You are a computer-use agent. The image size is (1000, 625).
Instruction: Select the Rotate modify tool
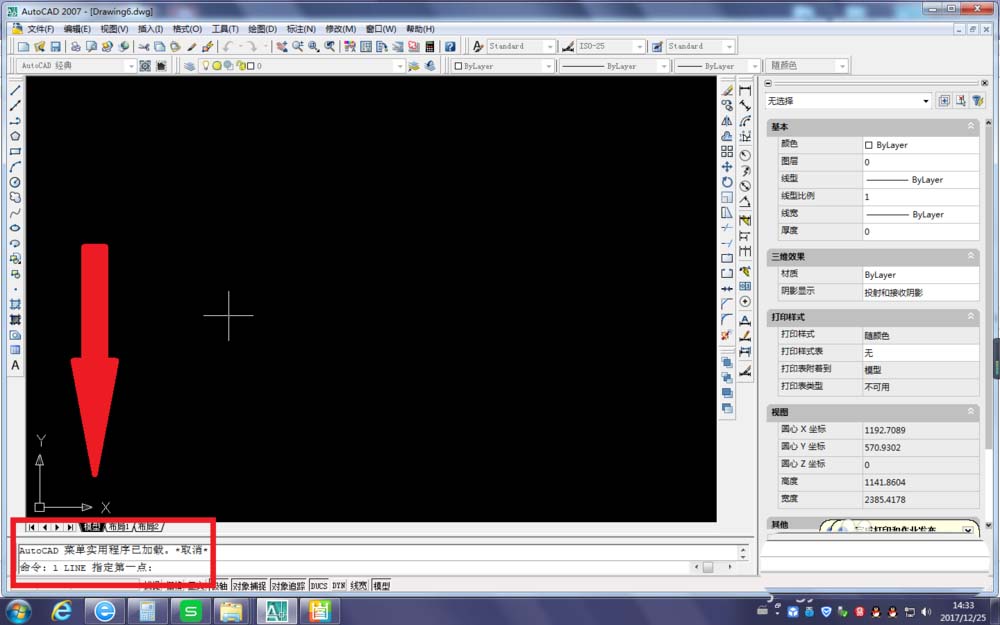click(x=727, y=182)
